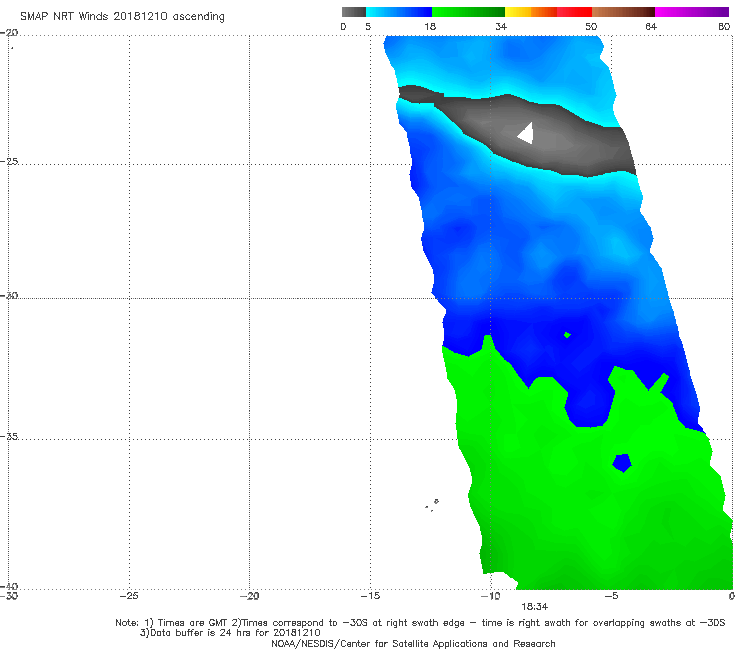Image resolution: width=740 pixels, height=650 pixels.
Task: Click the green segment of the color bar
Action: point(468,12)
